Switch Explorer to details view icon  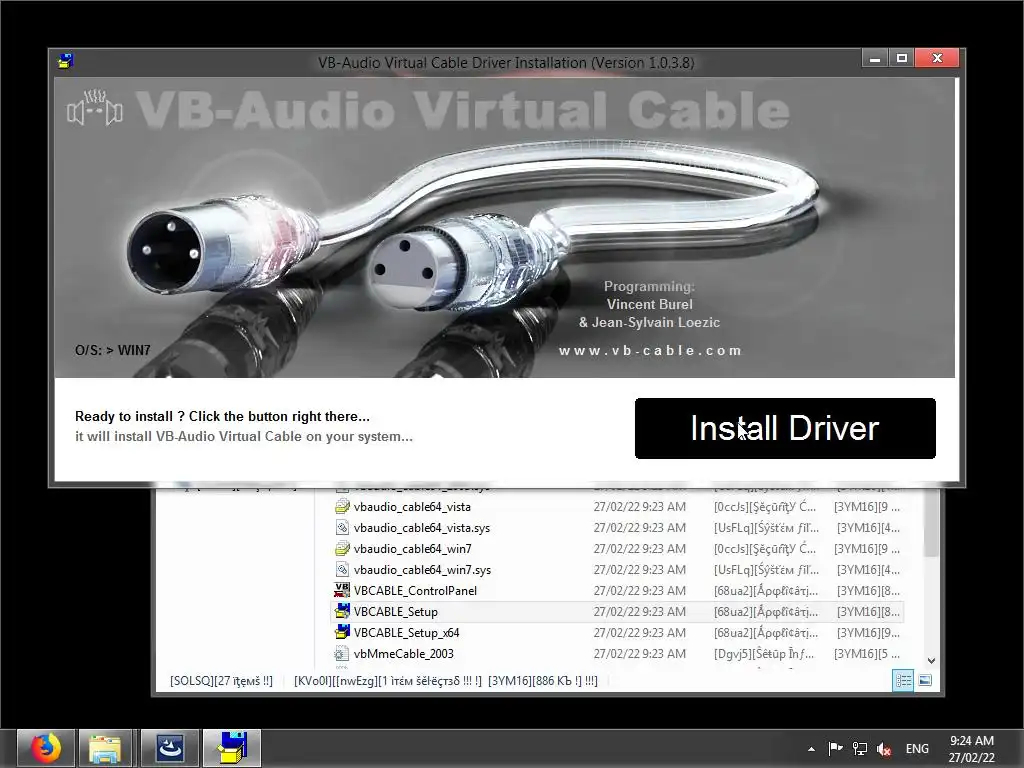click(903, 680)
